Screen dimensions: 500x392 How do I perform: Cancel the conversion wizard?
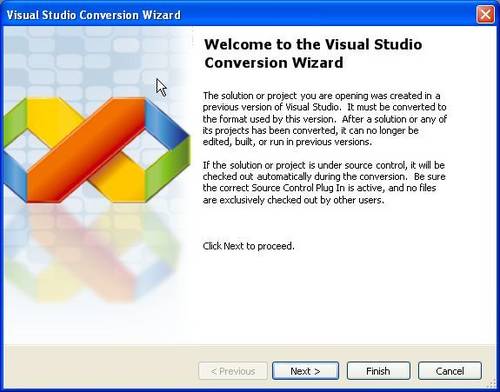click(450, 371)
